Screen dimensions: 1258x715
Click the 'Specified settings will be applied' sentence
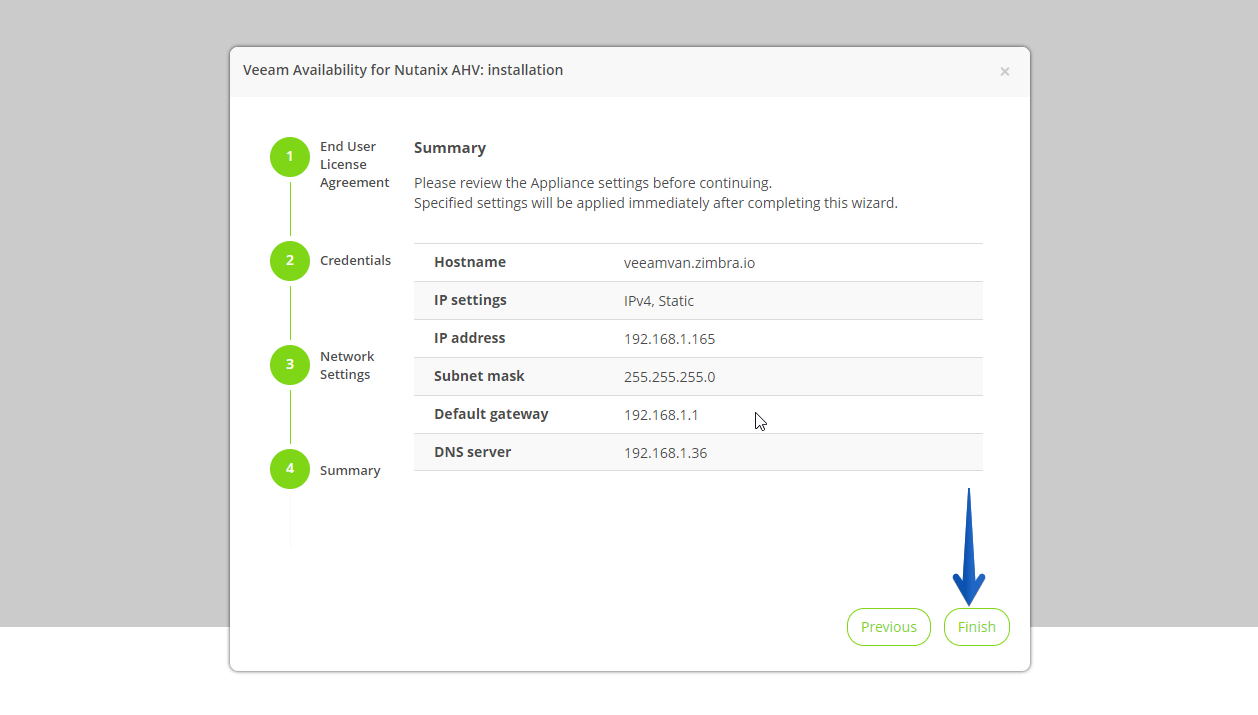pyautogui.click(x=656, y=203)
